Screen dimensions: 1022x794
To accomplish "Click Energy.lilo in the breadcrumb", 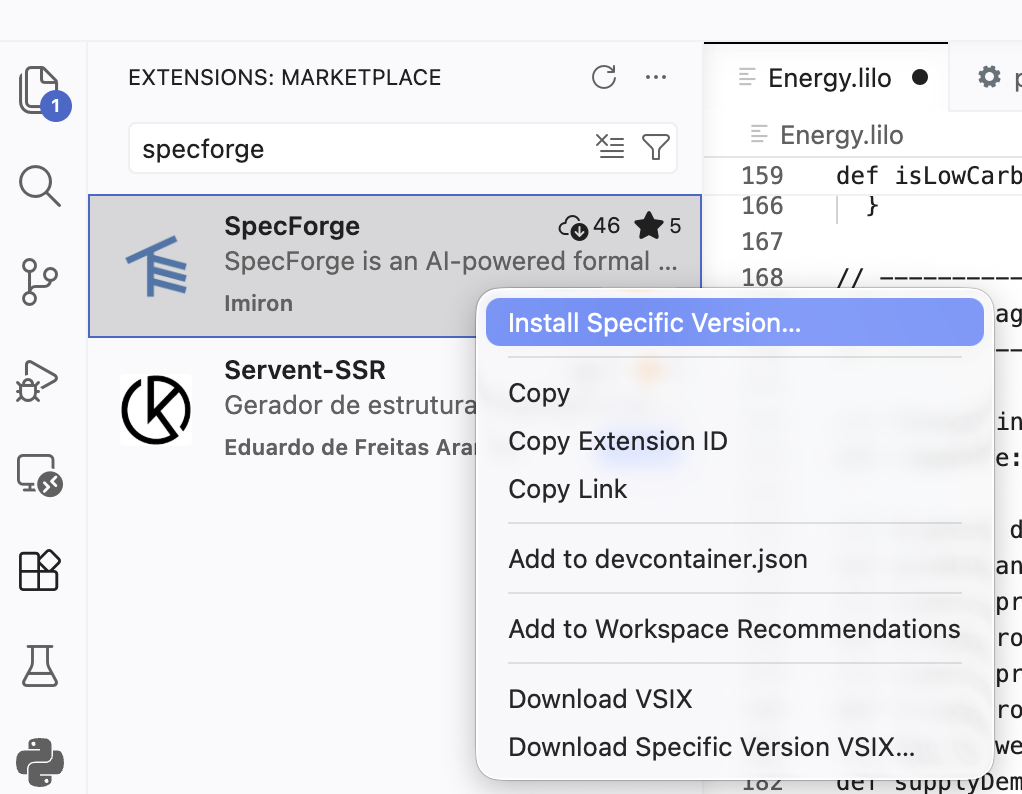I will point(841,135).
